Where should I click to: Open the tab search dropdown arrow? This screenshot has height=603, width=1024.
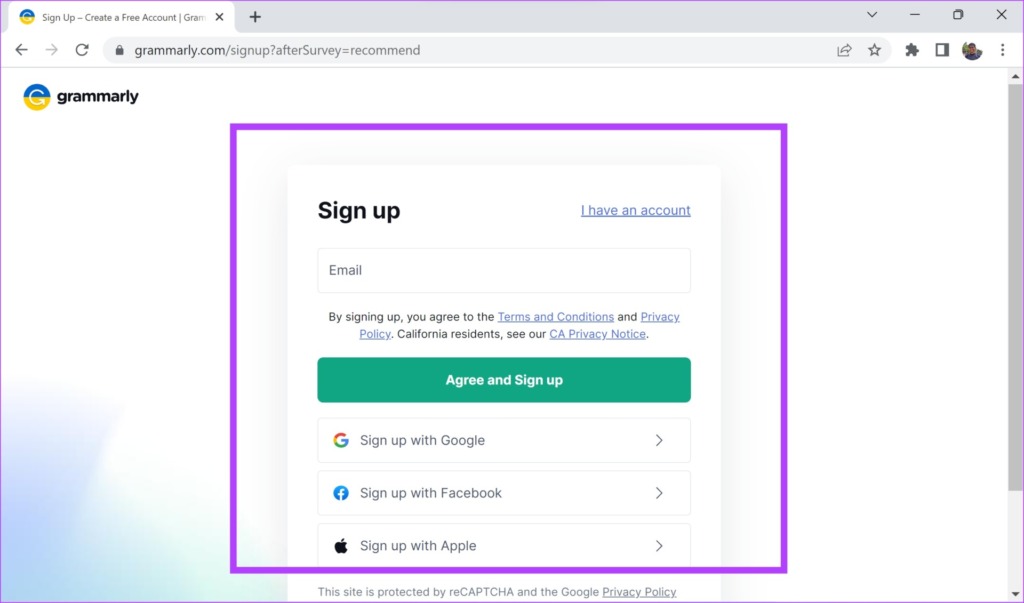tap(871, 15)
